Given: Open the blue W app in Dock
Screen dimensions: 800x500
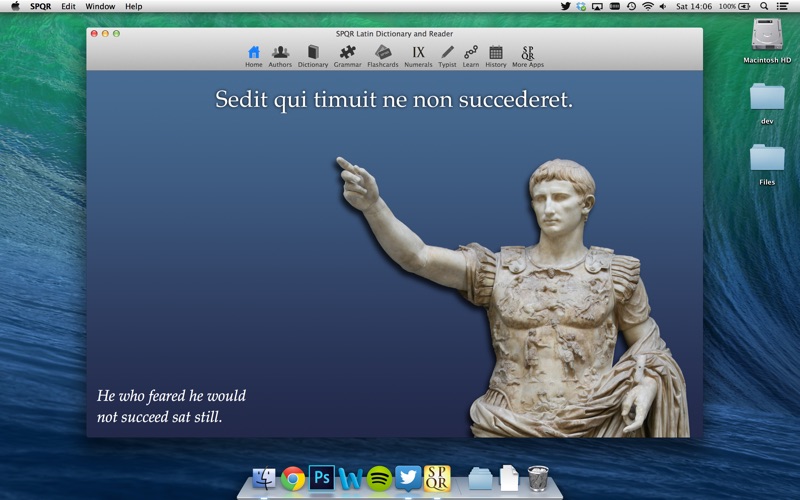Looking at the screenshot, I should pyautogui.click(x=351, y=479).
